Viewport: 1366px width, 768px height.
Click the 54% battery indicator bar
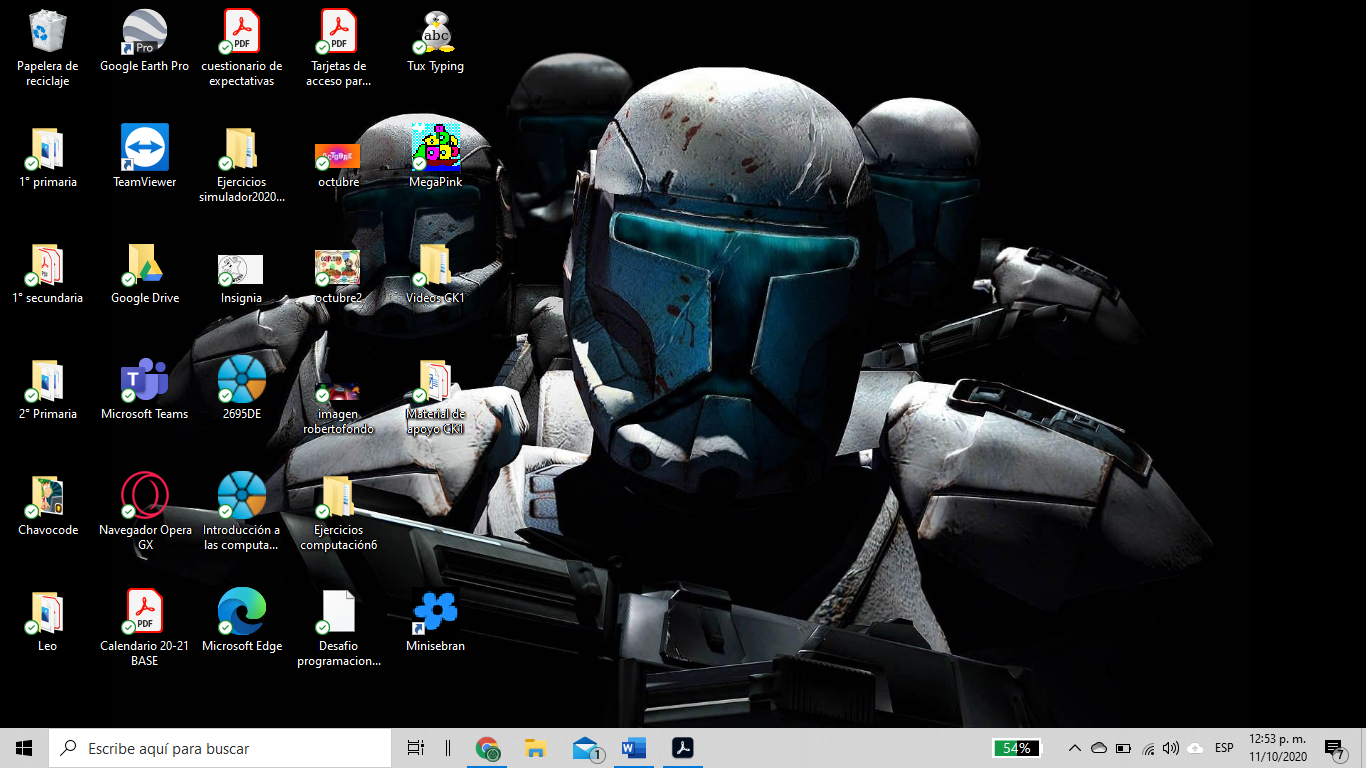click(x=1017, y=748)
